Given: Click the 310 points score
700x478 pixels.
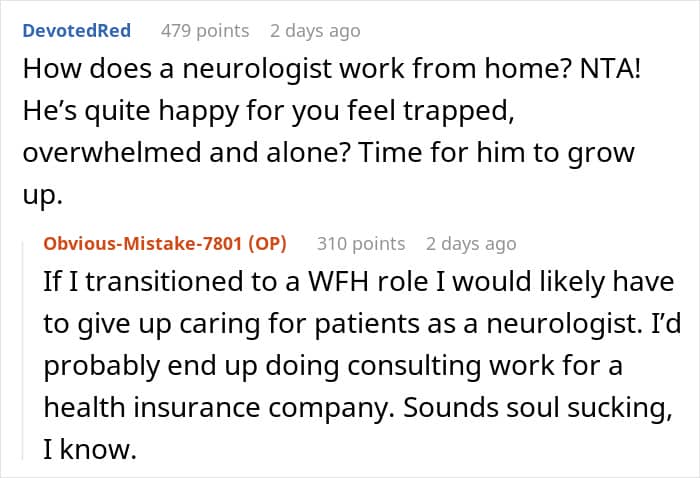Looking at the screenshot, I should click(361, 243).
